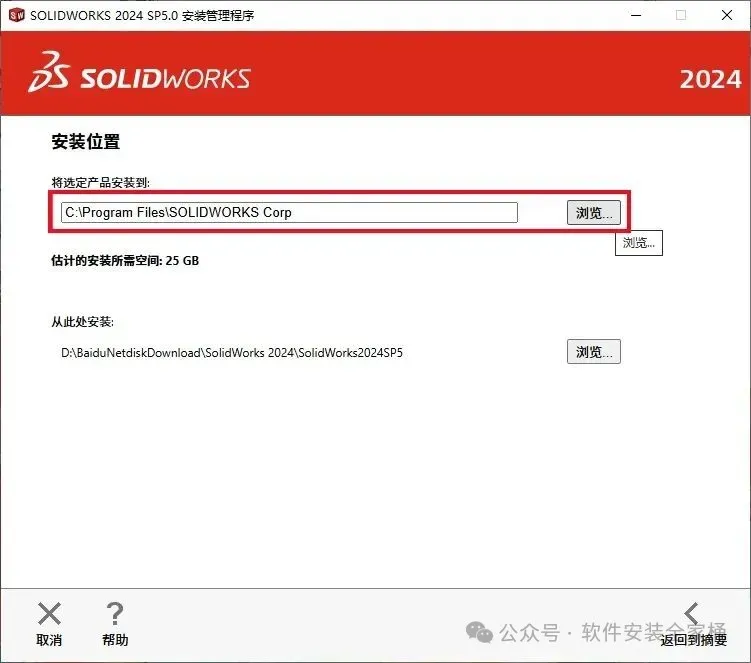751x663 pixels.
Task: Click the 浏览... tooltip popup
Action: click(639, 243)
